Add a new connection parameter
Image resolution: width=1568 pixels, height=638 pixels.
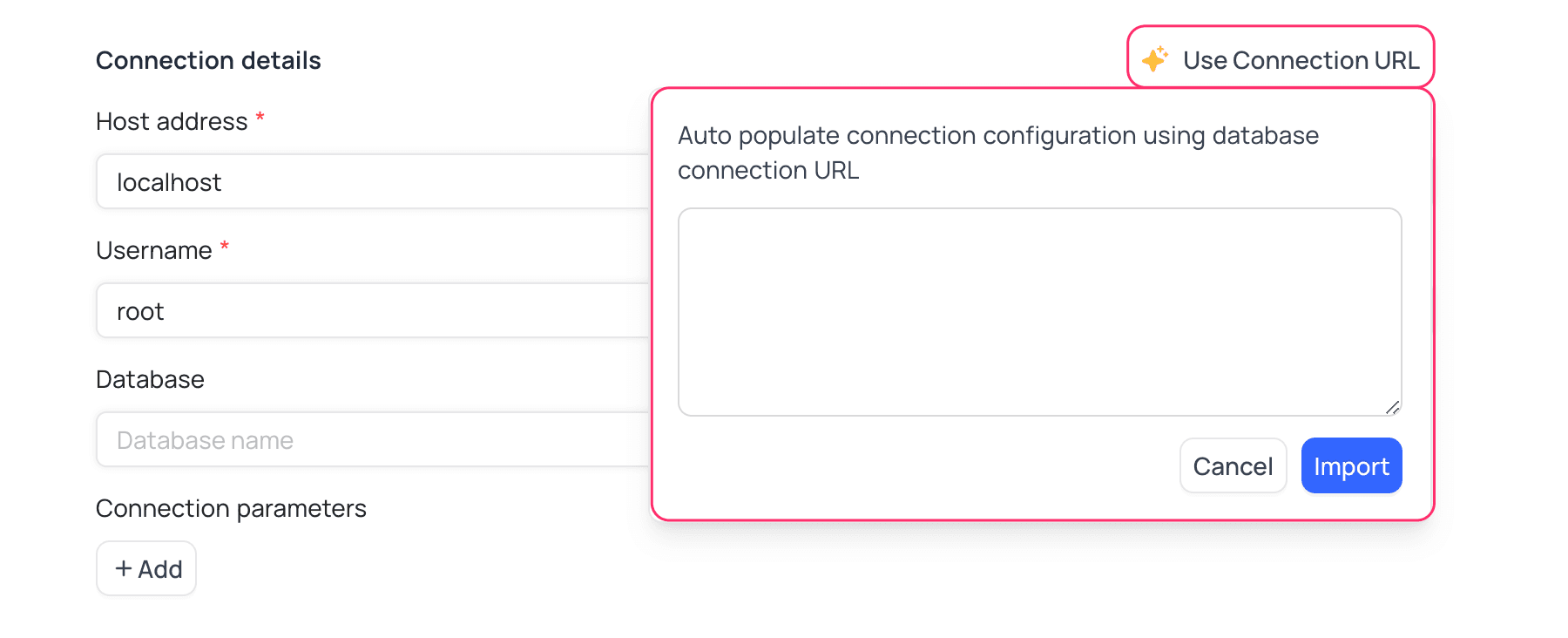(x=145, y=568)
